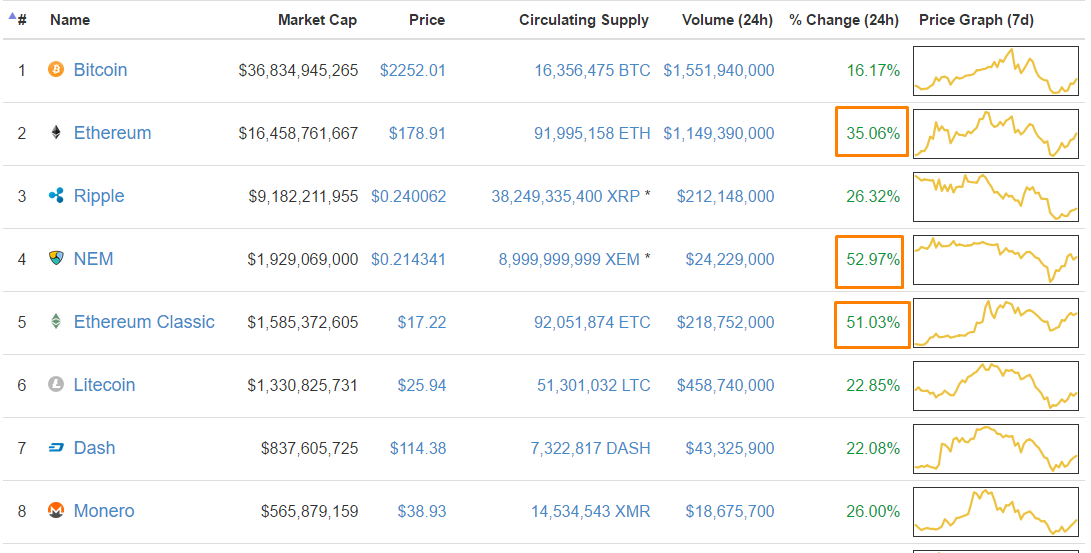Click the Price Graph (7d) header

[975, 20]
